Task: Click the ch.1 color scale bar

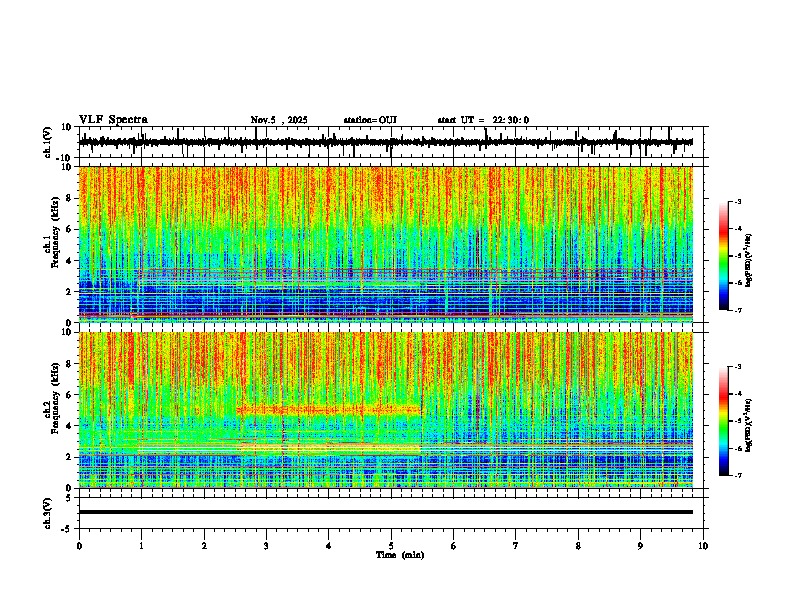Action: pyautogui.click(x=723, y=256)
